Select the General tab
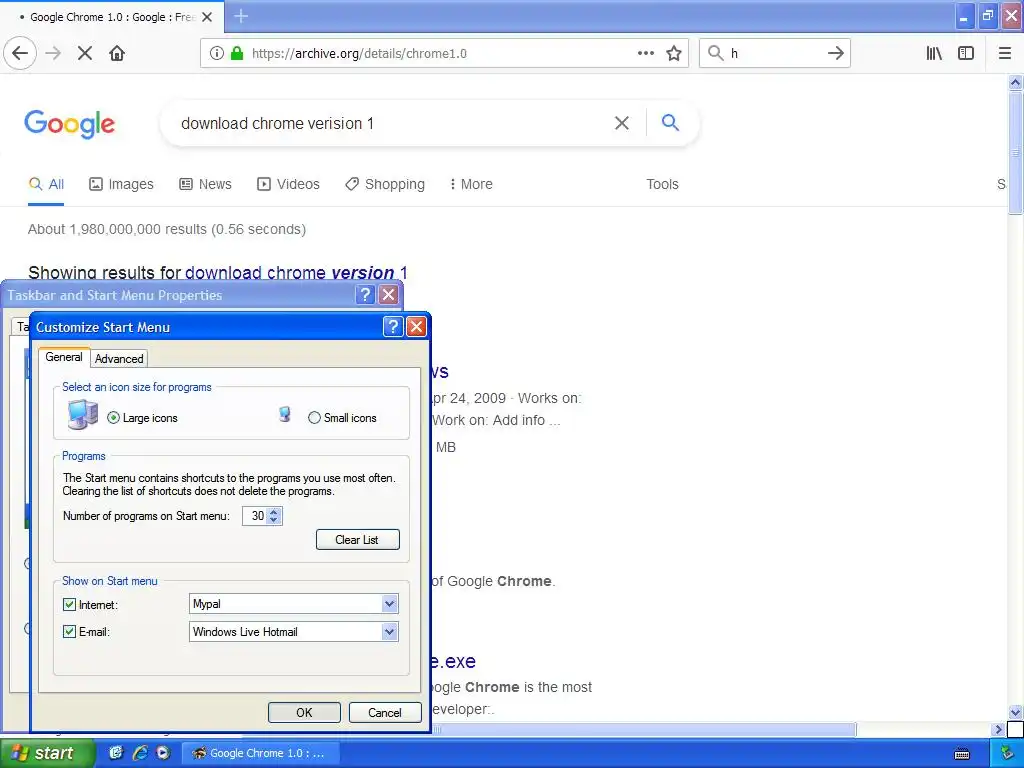 (64, 357)
